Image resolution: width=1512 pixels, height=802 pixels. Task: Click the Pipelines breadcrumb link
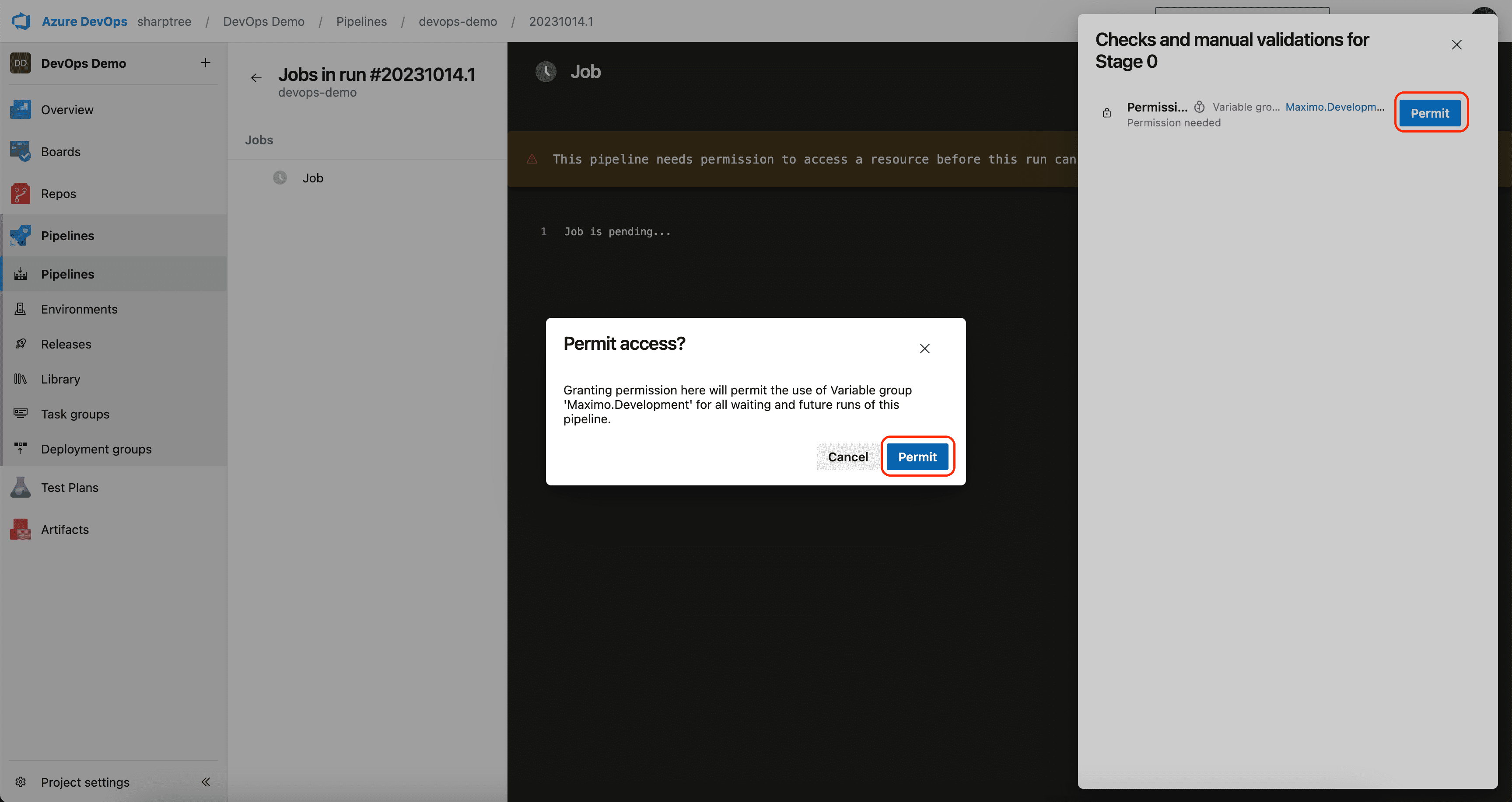[x=361, y=21]
